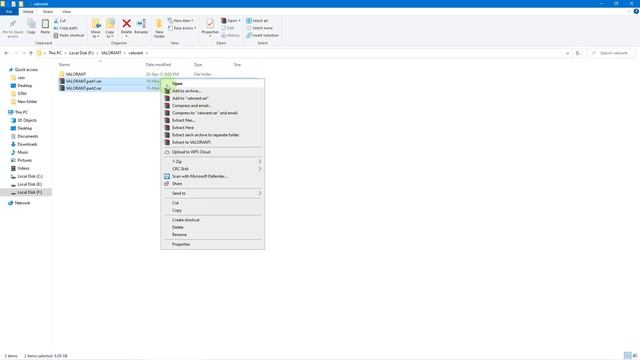Image resolution: width=640 pixels, height=360 pixels.
Task: Choose Extract each archive to separate folder
Action: [212, 135]
